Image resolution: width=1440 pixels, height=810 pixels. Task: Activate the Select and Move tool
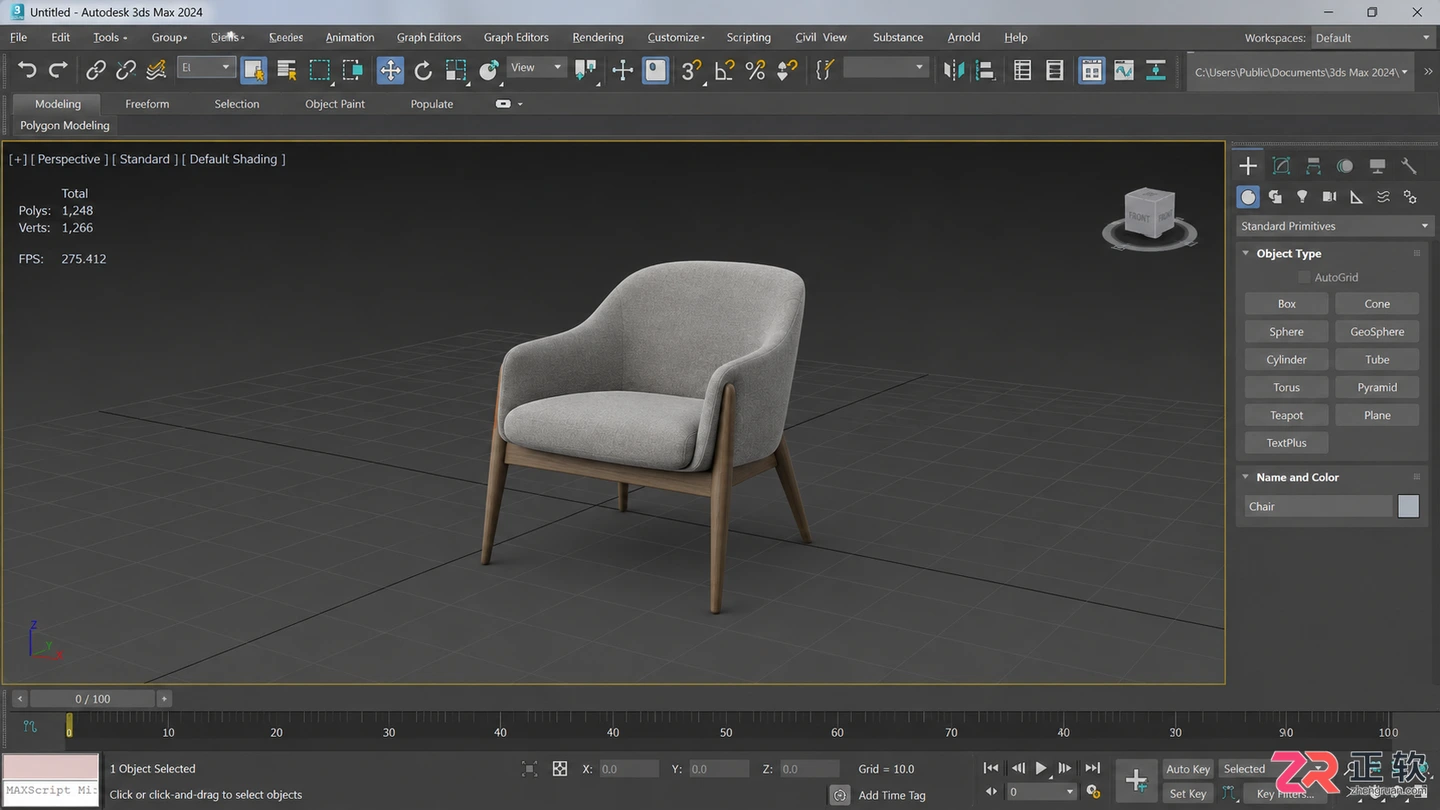click(390, 70)
